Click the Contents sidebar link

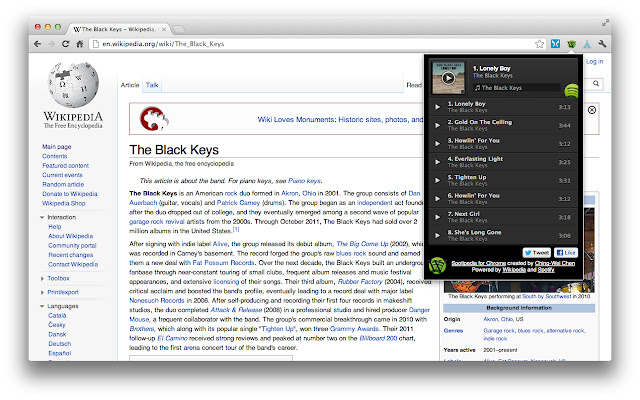pos(55,156)
